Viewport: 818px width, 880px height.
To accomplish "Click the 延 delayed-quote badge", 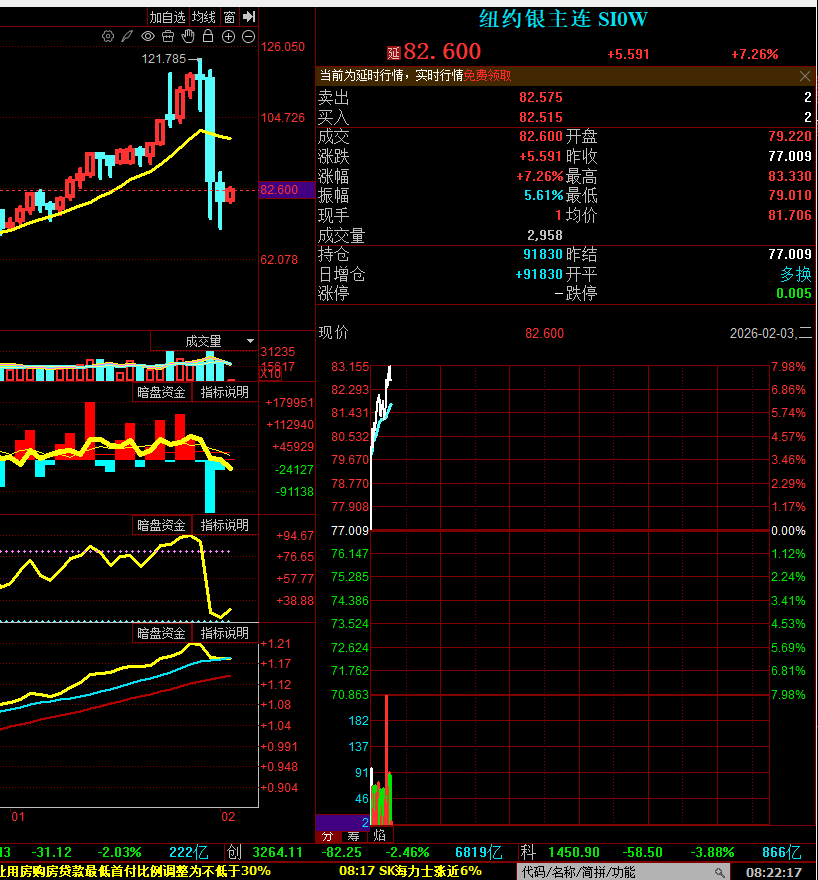I will coord(393,53).
